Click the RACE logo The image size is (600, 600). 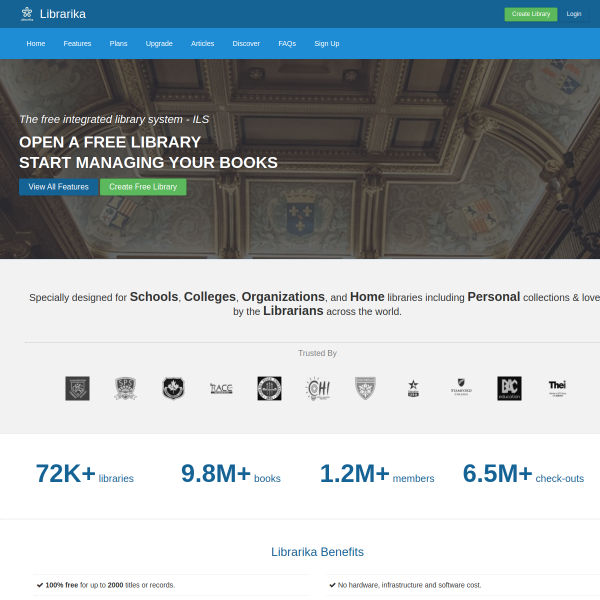point(221,388)
